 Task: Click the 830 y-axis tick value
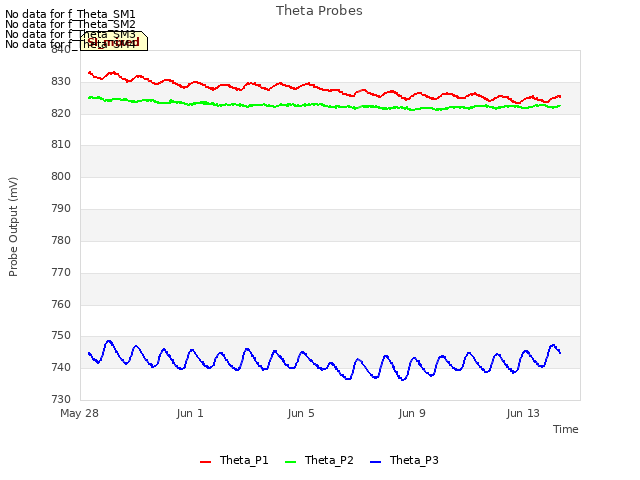pos(61,82)
